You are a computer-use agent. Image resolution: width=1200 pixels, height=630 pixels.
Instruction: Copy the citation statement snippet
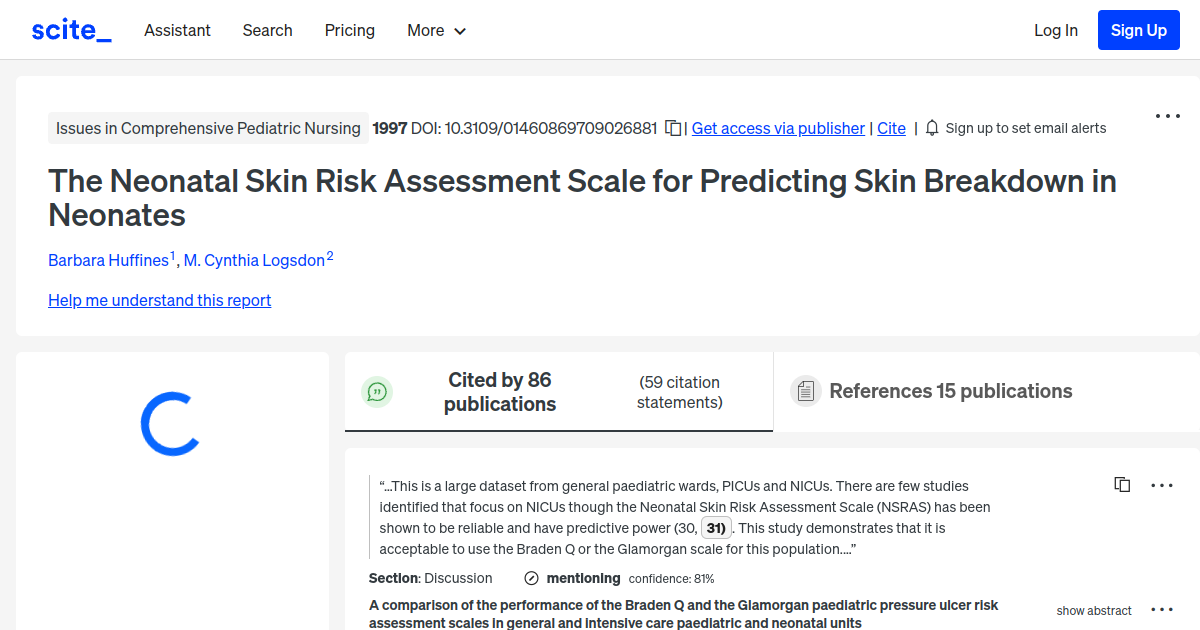(1122, 484)
